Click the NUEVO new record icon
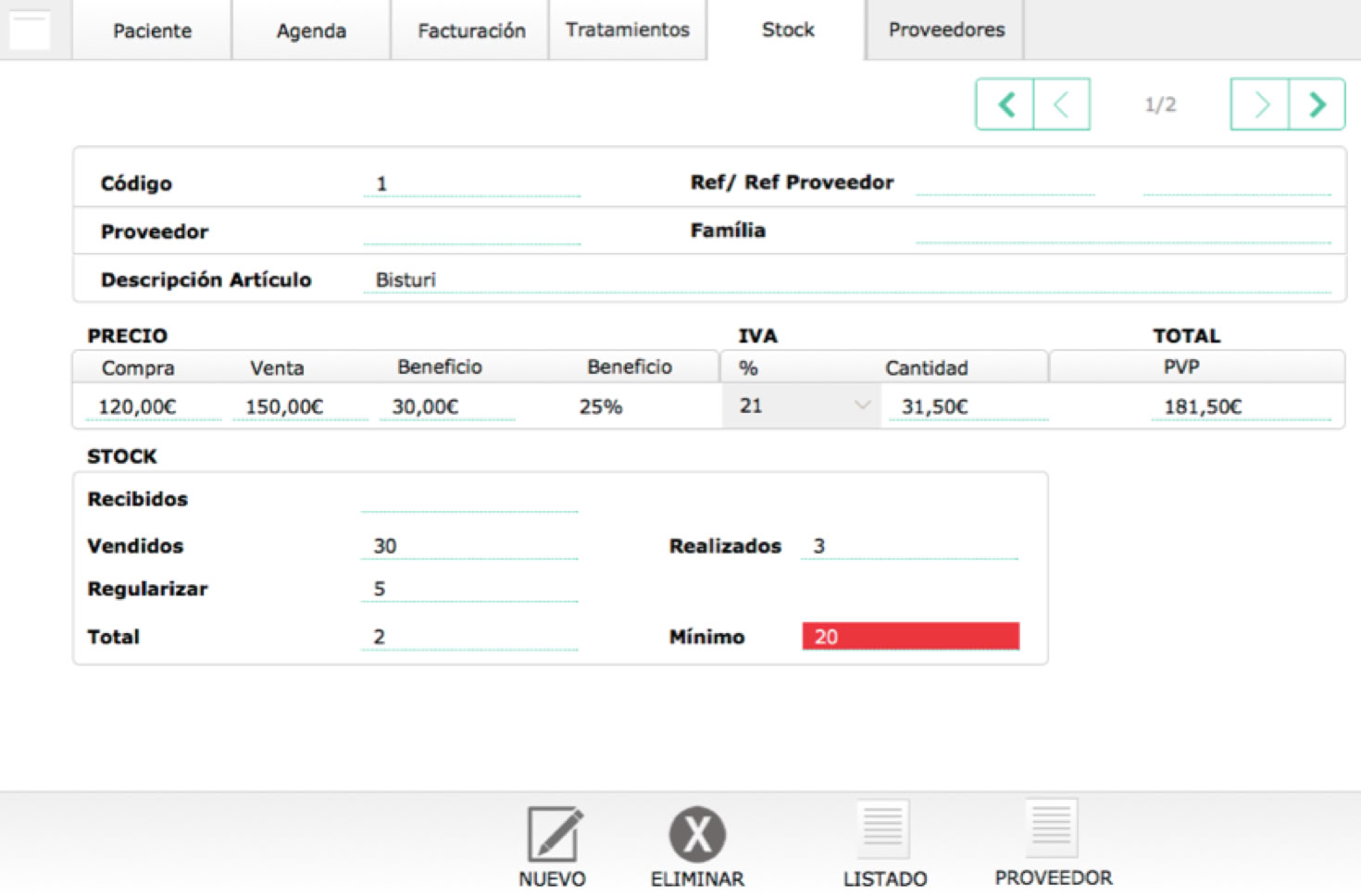This screenshot has width=1361, height=896. click(x=554, y=834)
